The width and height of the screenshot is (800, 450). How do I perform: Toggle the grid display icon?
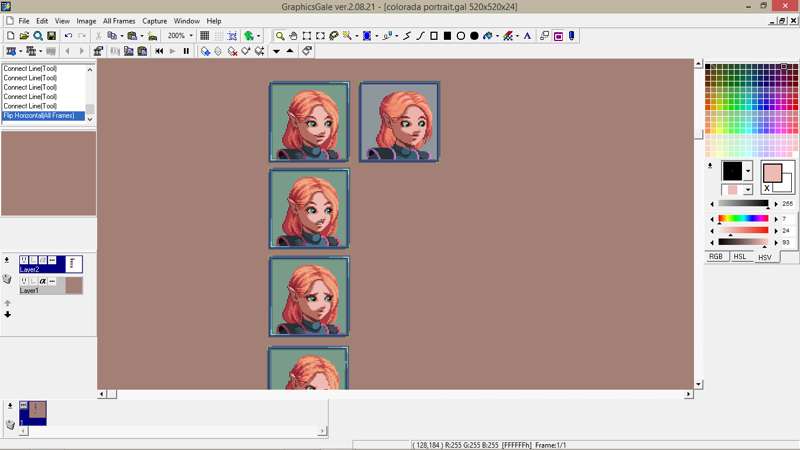205,36
